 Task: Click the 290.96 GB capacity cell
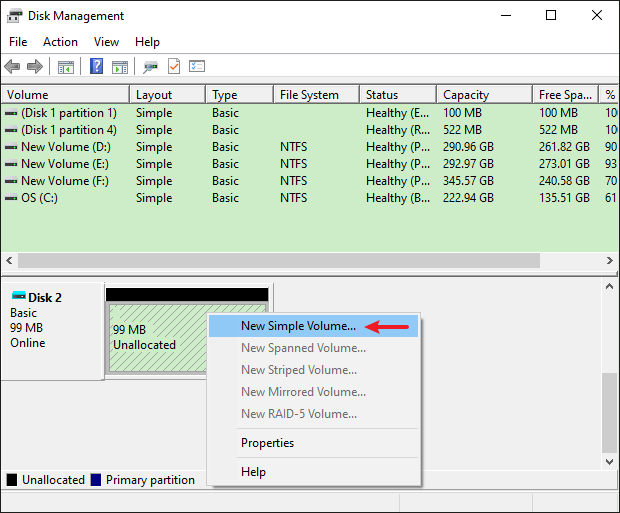click(x=469, y=147)
